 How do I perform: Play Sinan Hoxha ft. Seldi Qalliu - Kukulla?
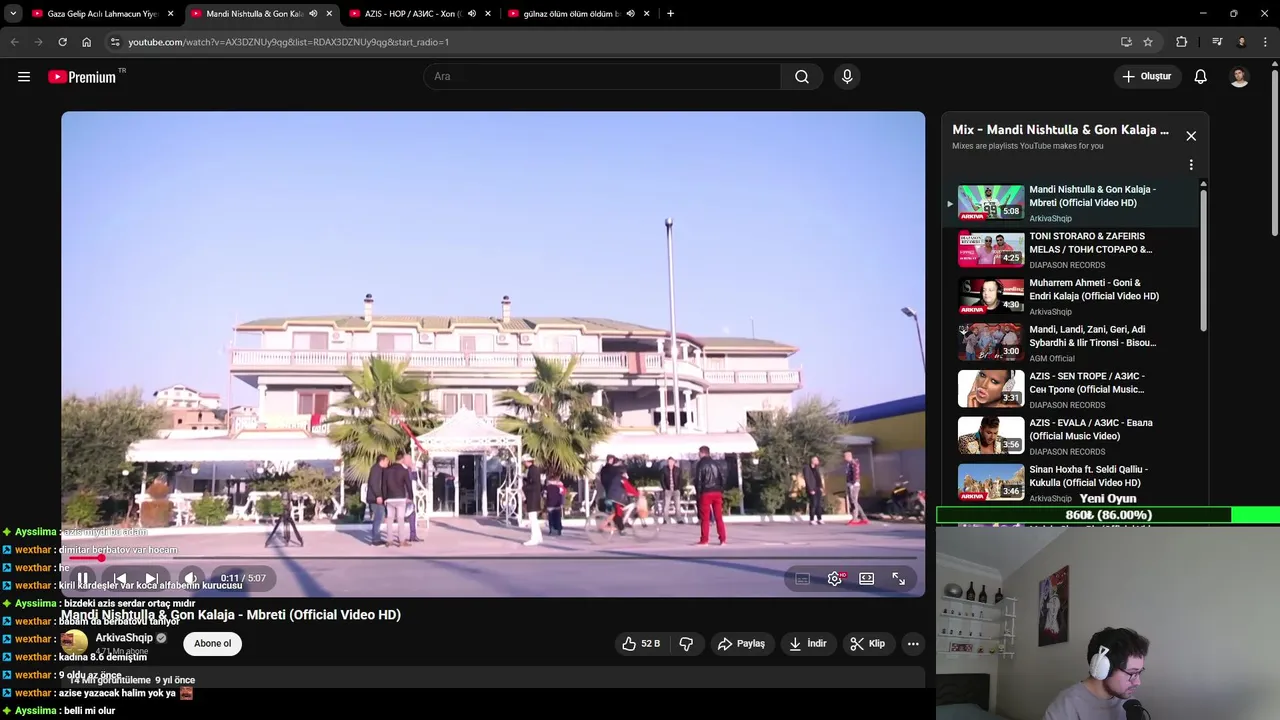click(x=1072, y=483)
